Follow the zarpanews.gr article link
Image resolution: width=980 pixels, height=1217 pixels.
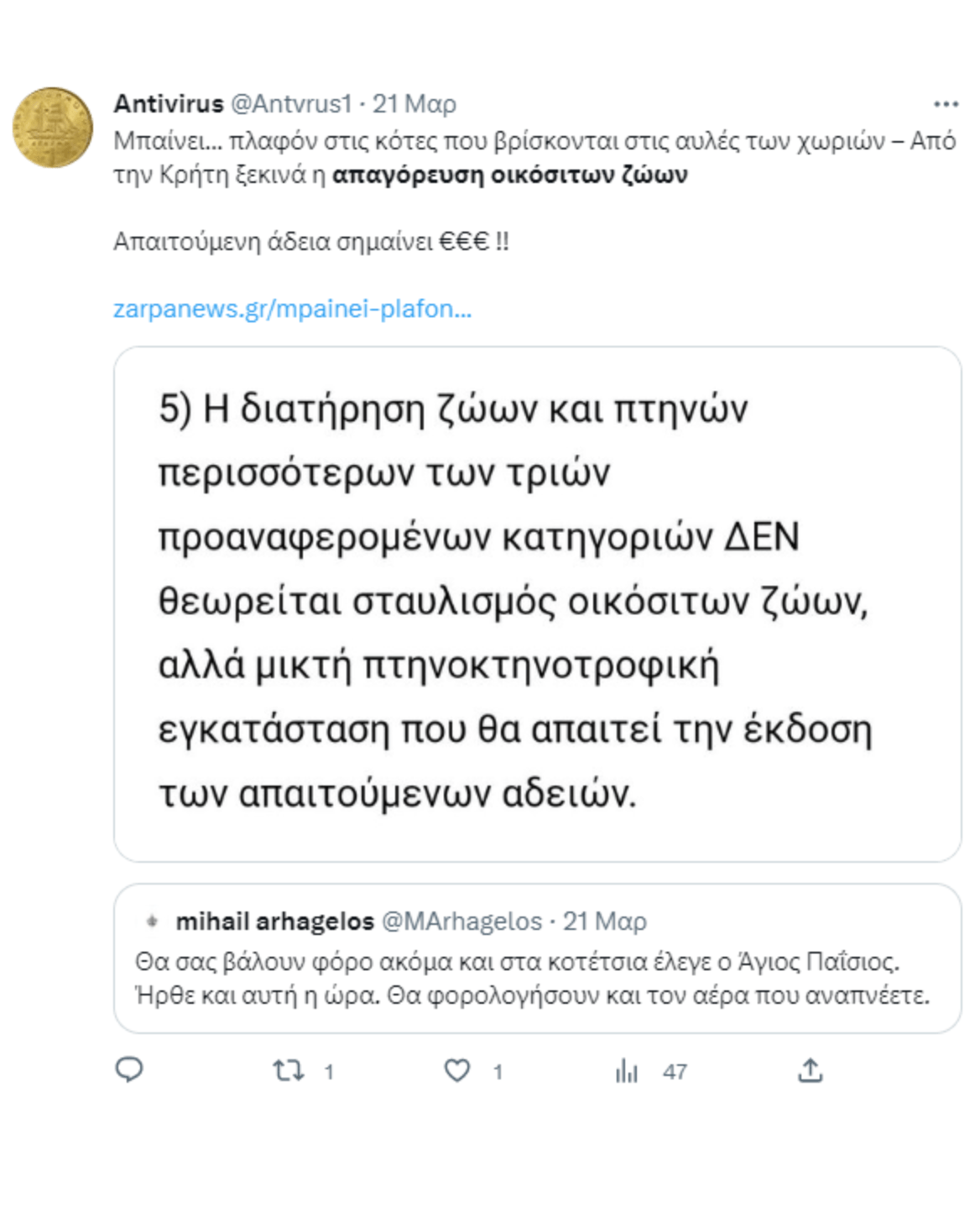click(x=292, y=309)
